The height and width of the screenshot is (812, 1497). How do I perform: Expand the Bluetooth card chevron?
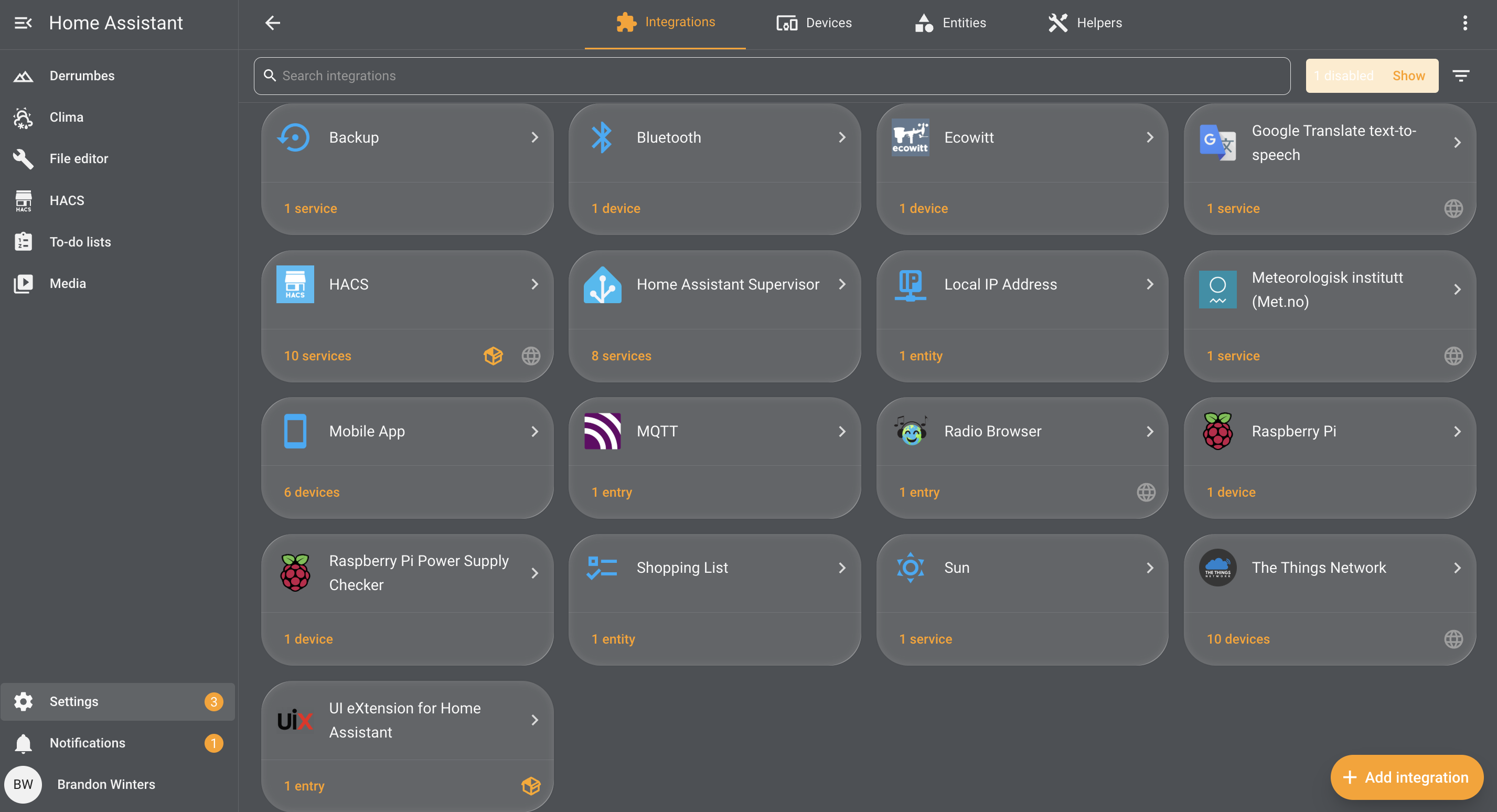[842, 137]
